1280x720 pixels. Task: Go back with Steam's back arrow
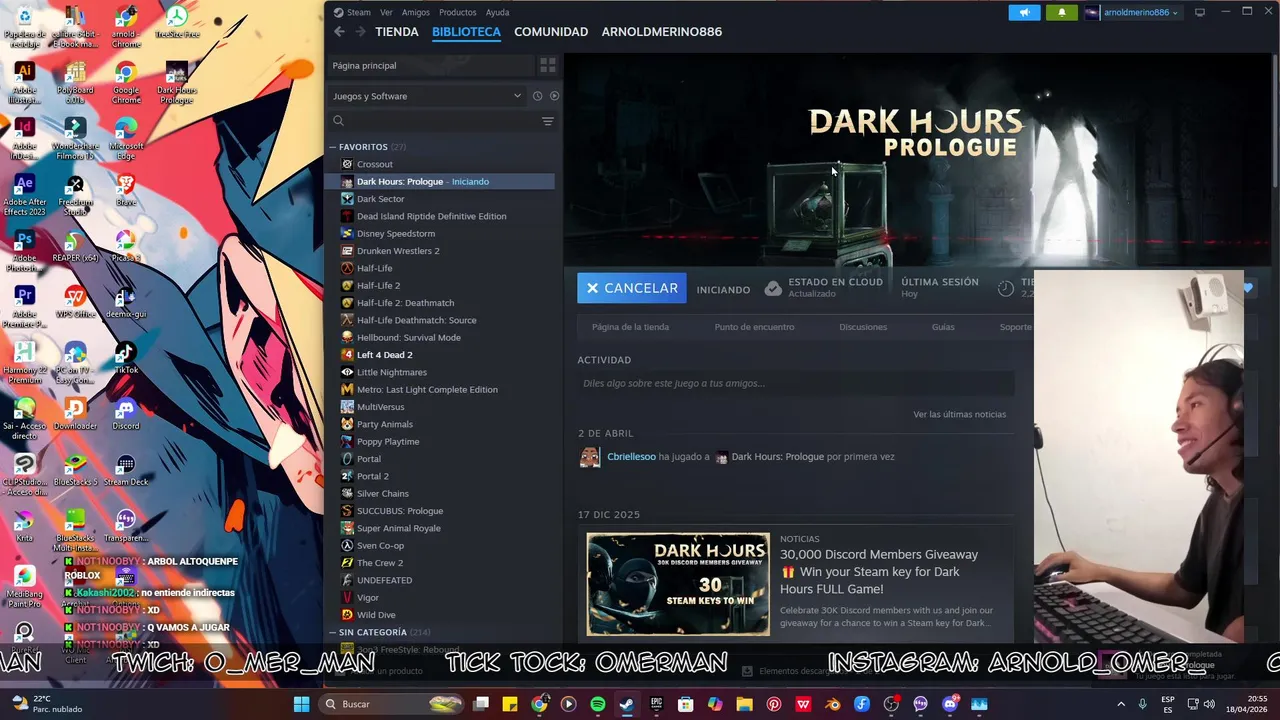(339, 32)
